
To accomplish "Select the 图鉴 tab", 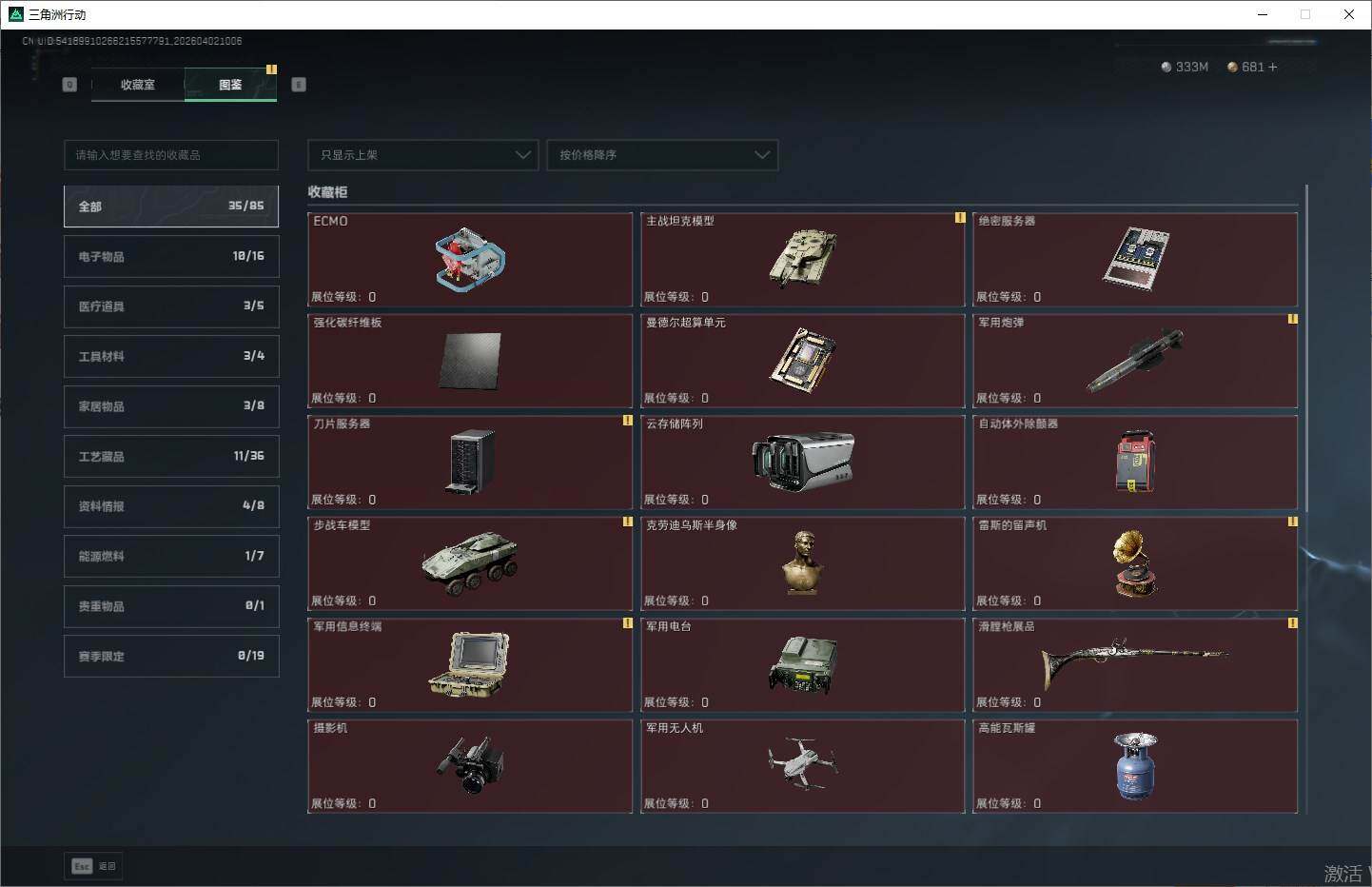I will pos(230,85).
